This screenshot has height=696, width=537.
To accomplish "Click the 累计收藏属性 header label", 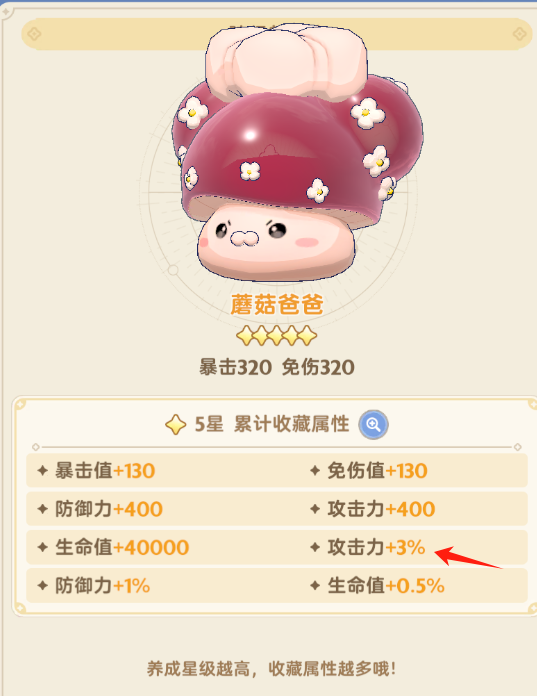I will click(292, 424).
